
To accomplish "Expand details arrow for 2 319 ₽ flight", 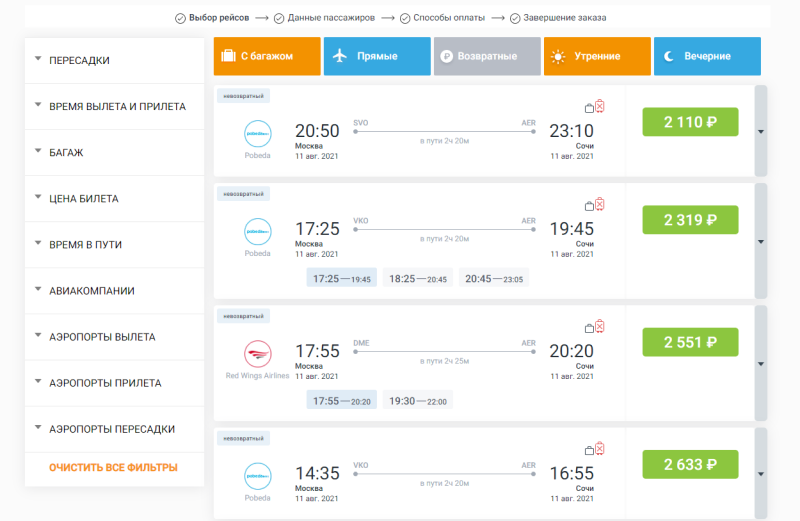I will point(761,241).
